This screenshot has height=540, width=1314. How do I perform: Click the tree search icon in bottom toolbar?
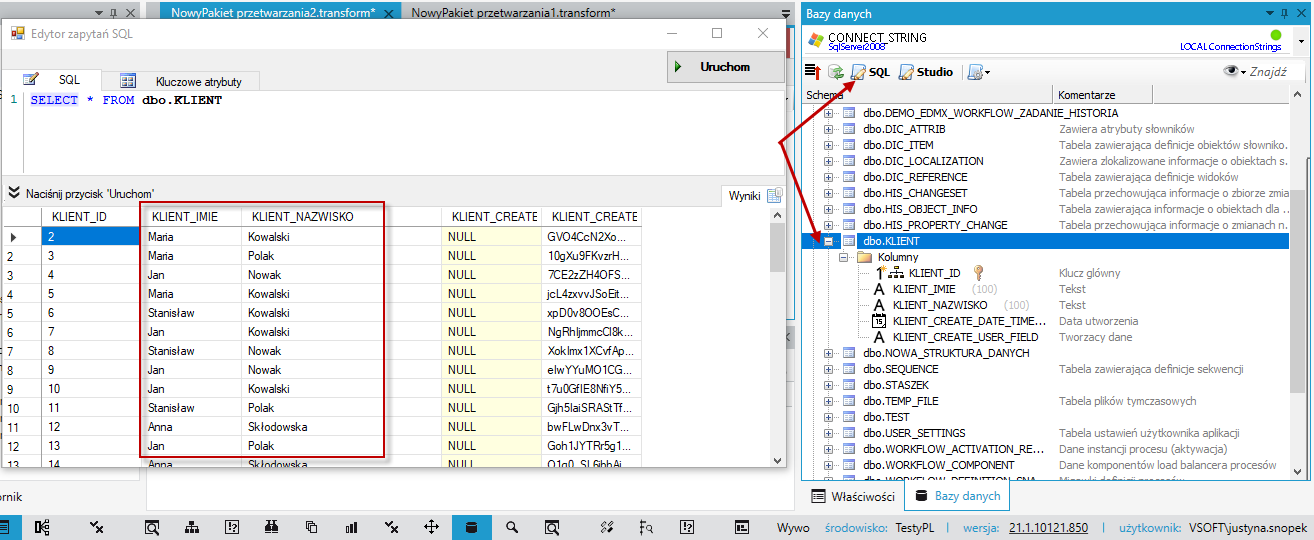click(646, 527)
